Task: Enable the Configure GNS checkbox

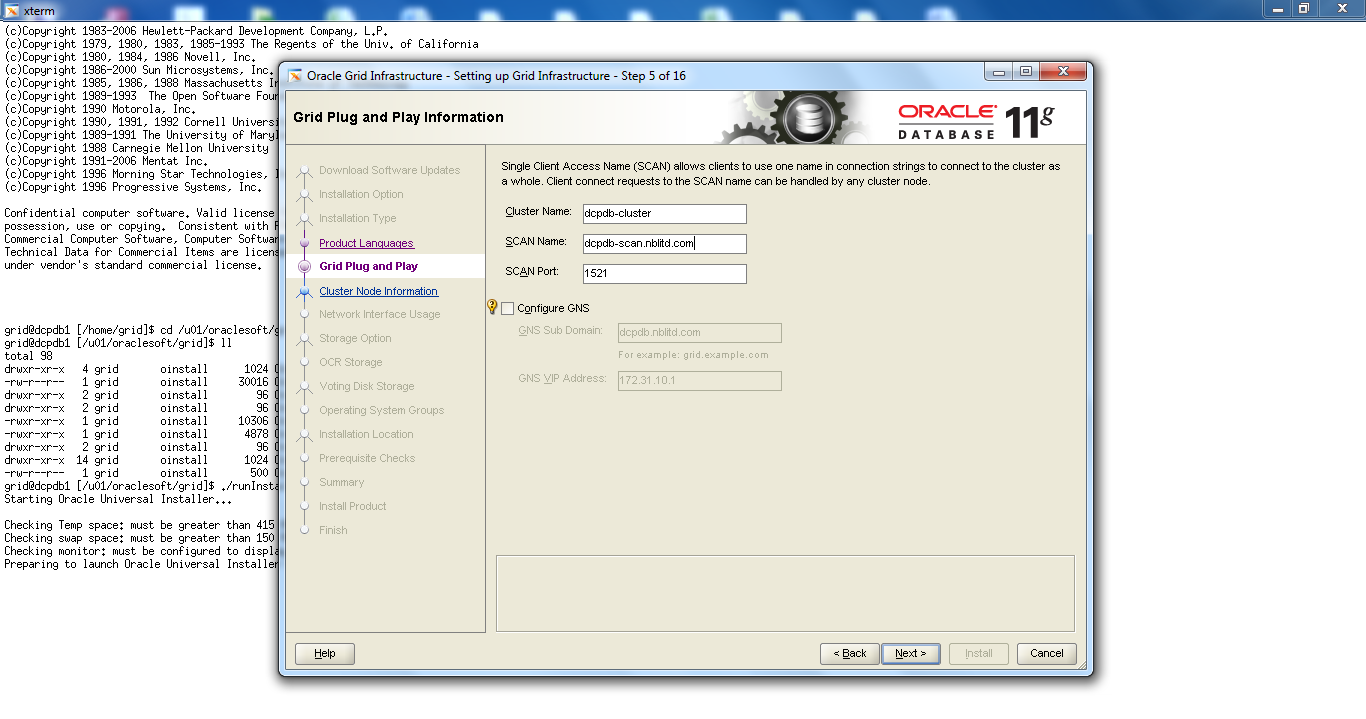Action: tap(508, 308)
